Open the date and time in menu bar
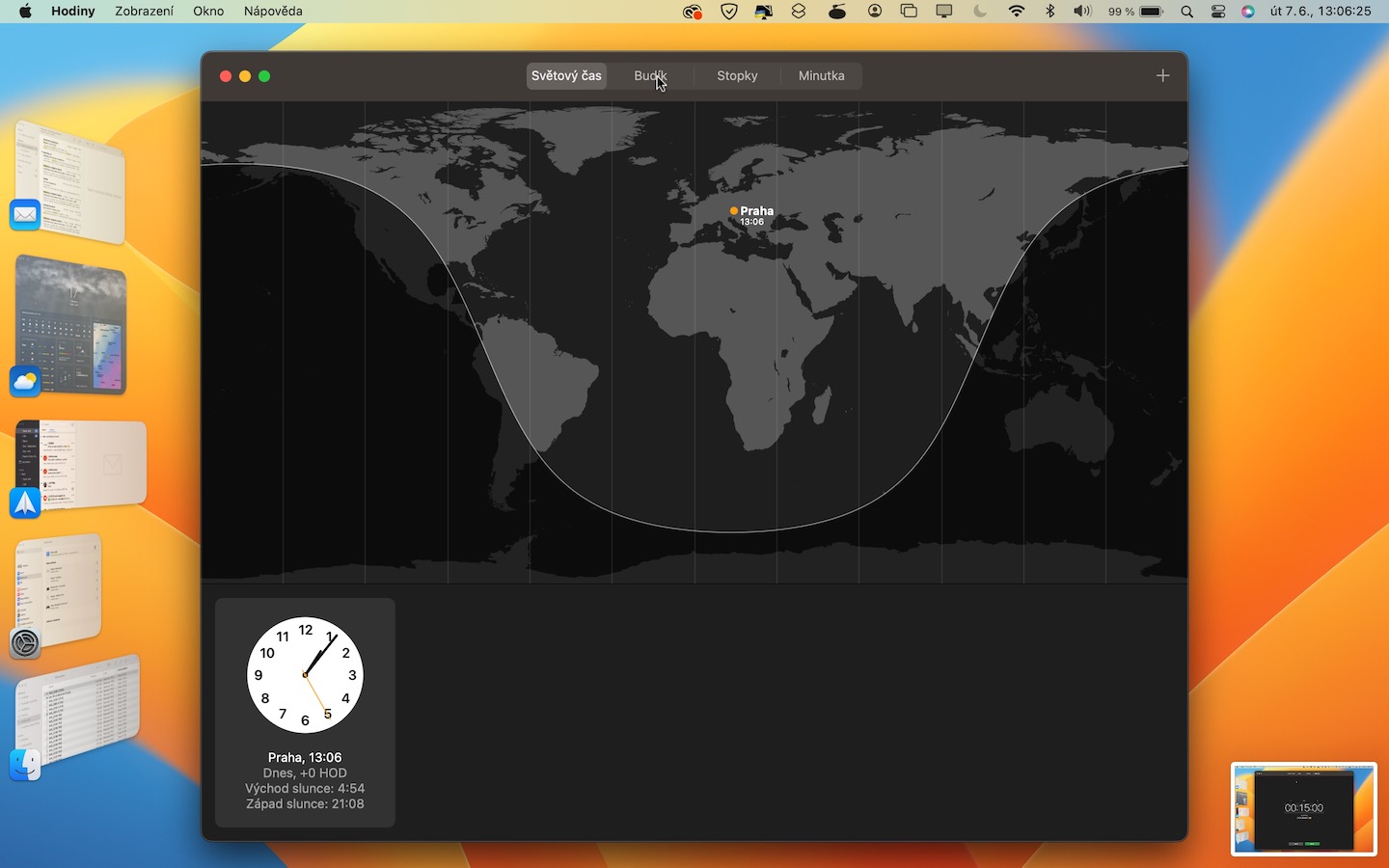 (1321, 12)
